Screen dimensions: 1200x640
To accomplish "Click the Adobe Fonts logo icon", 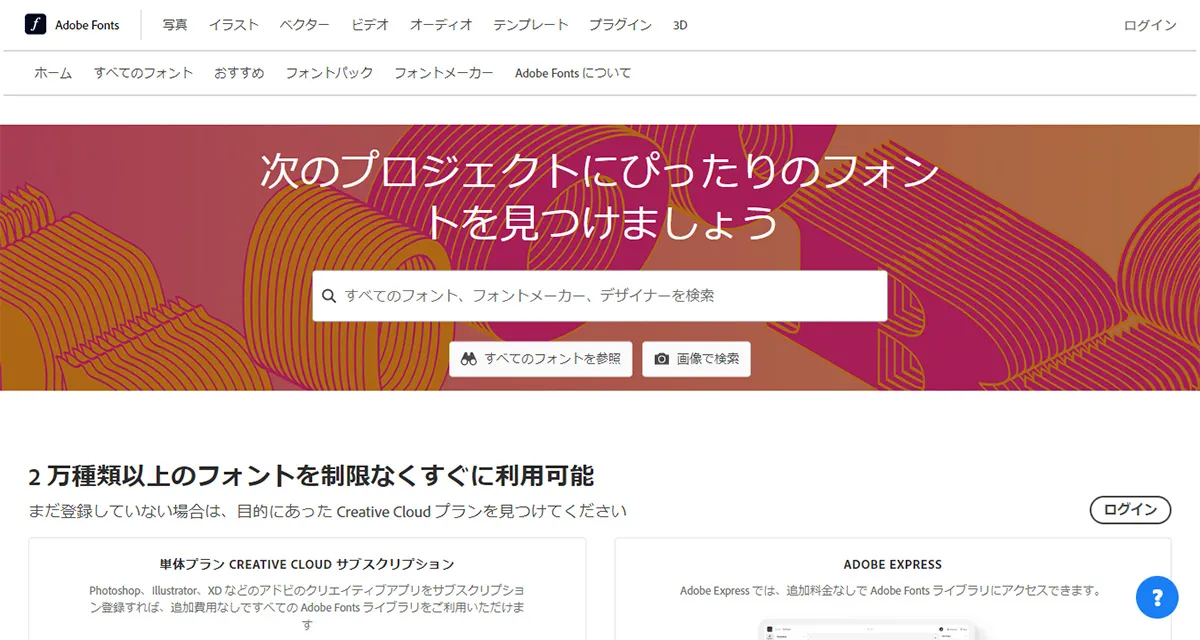I will [33, 23].
